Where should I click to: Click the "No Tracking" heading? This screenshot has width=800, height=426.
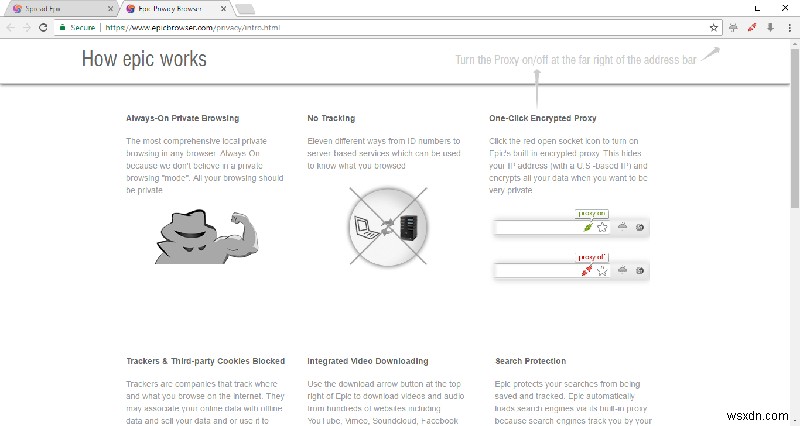point(331,118)
